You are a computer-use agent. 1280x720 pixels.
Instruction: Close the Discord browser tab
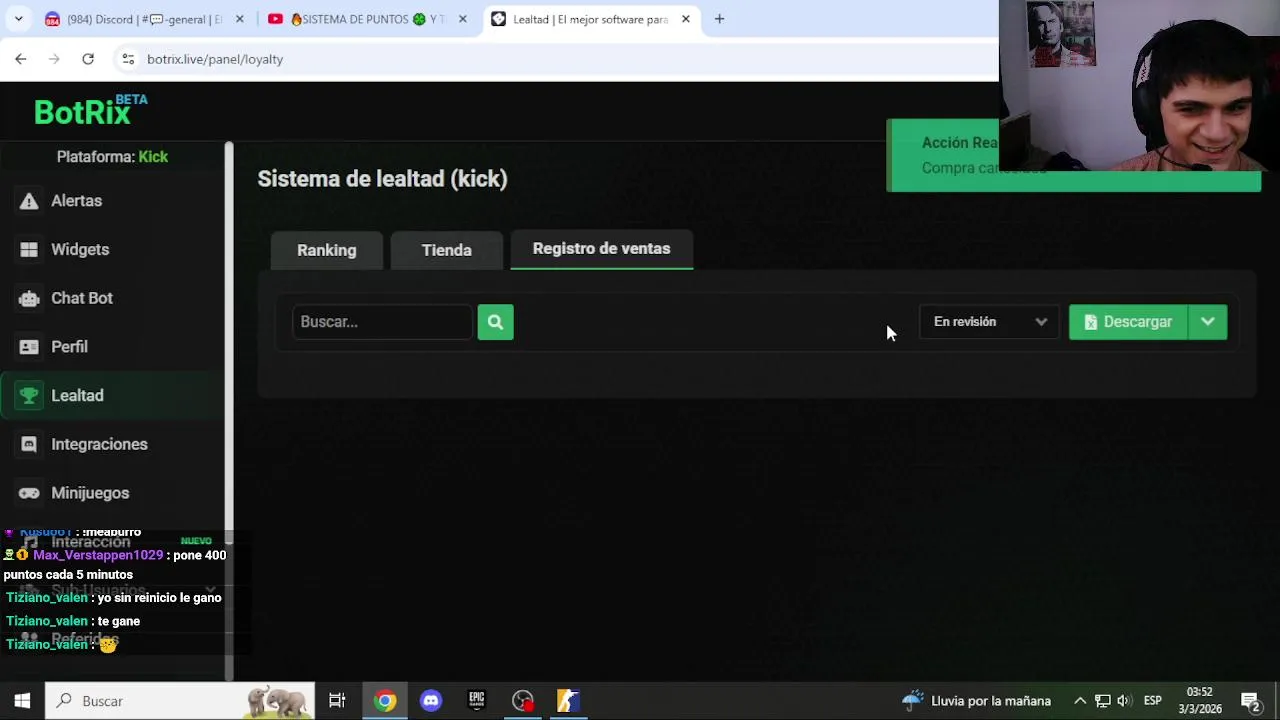pyautogui.click(x=239, y=19)
